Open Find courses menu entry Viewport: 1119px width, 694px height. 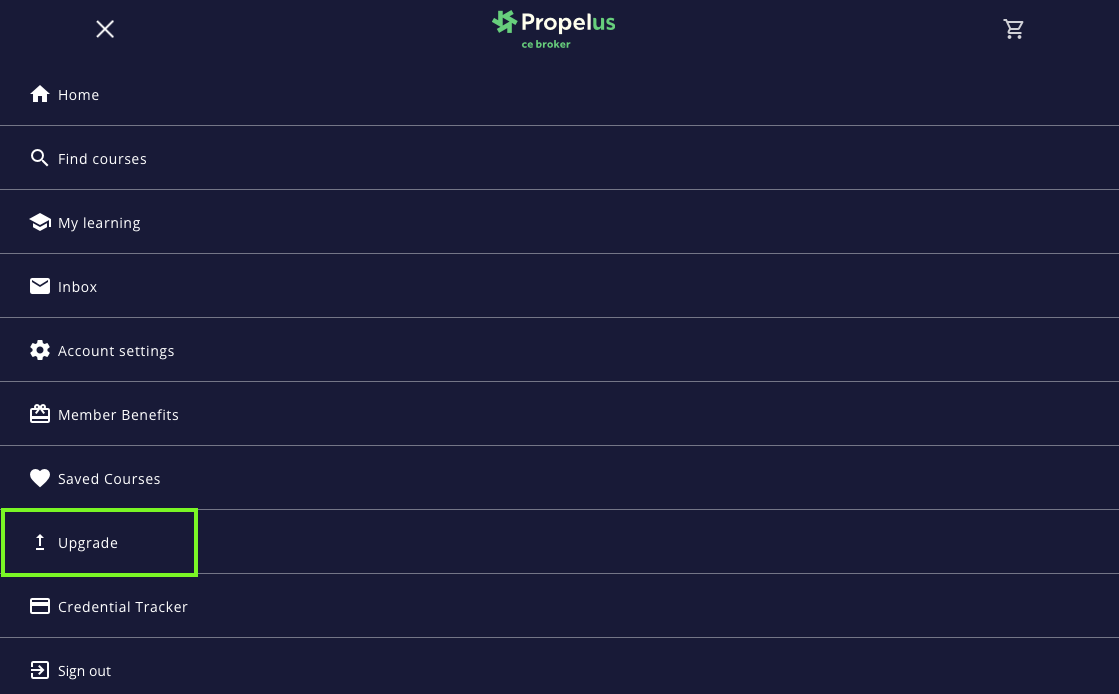pos(102,159)
